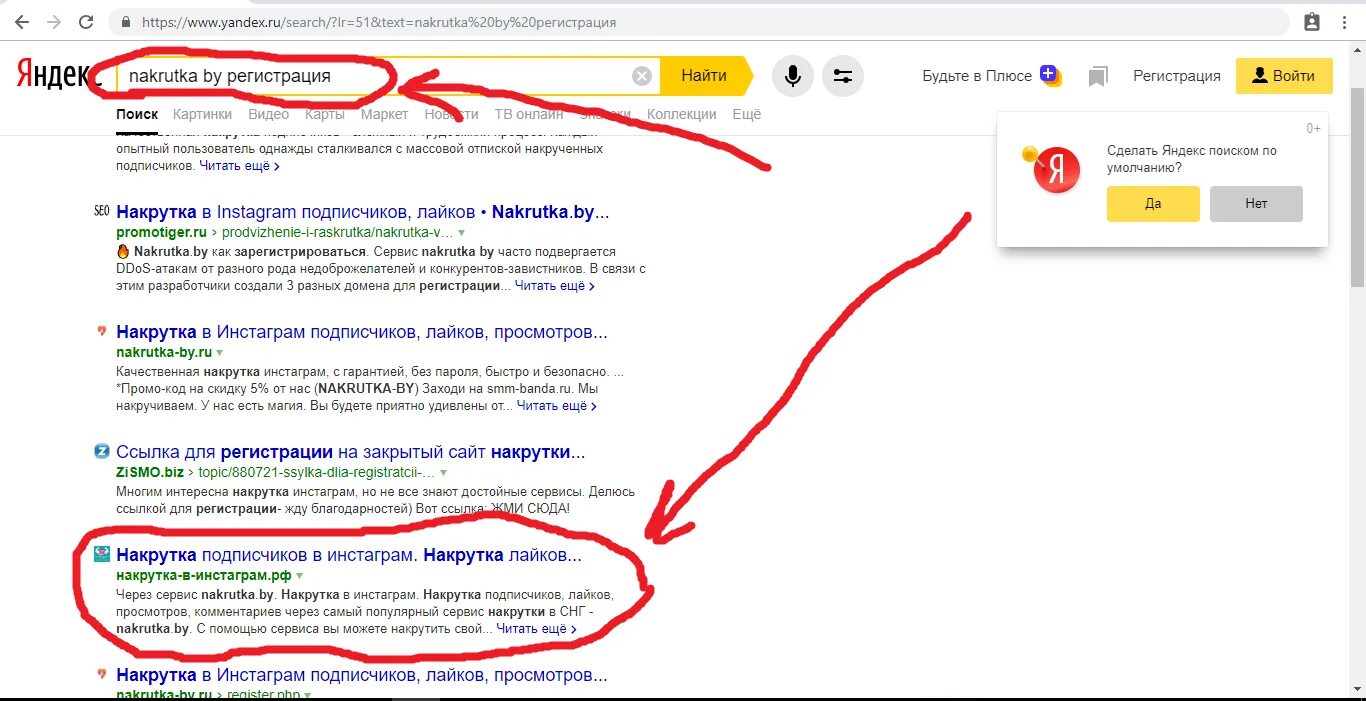The height and width of the screenshot is (701, 1366).
Task: Click Нет in the default search popup
Action: coord(1256,204)
